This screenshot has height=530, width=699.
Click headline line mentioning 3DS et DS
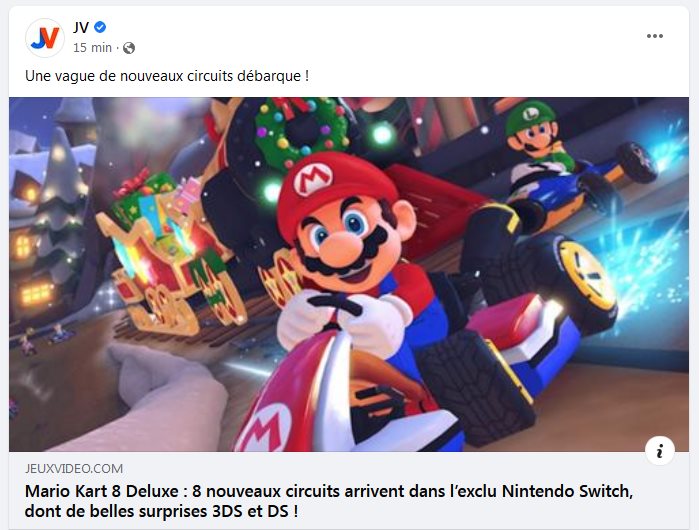(161, 511)
